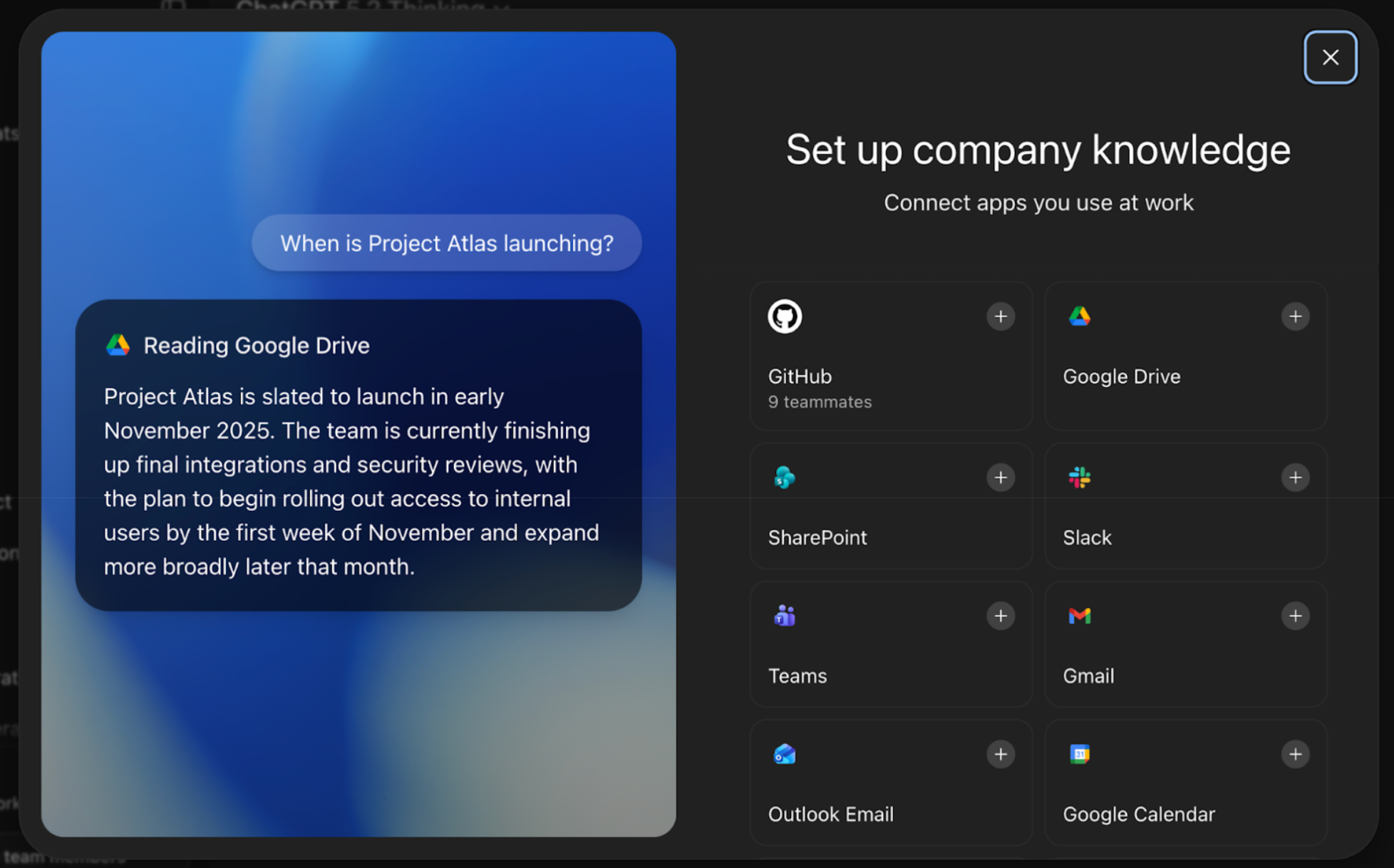Screen dimensions: 1394x868
Task: Add Outlook Email with its plus button
Action: click(1001, 754)
